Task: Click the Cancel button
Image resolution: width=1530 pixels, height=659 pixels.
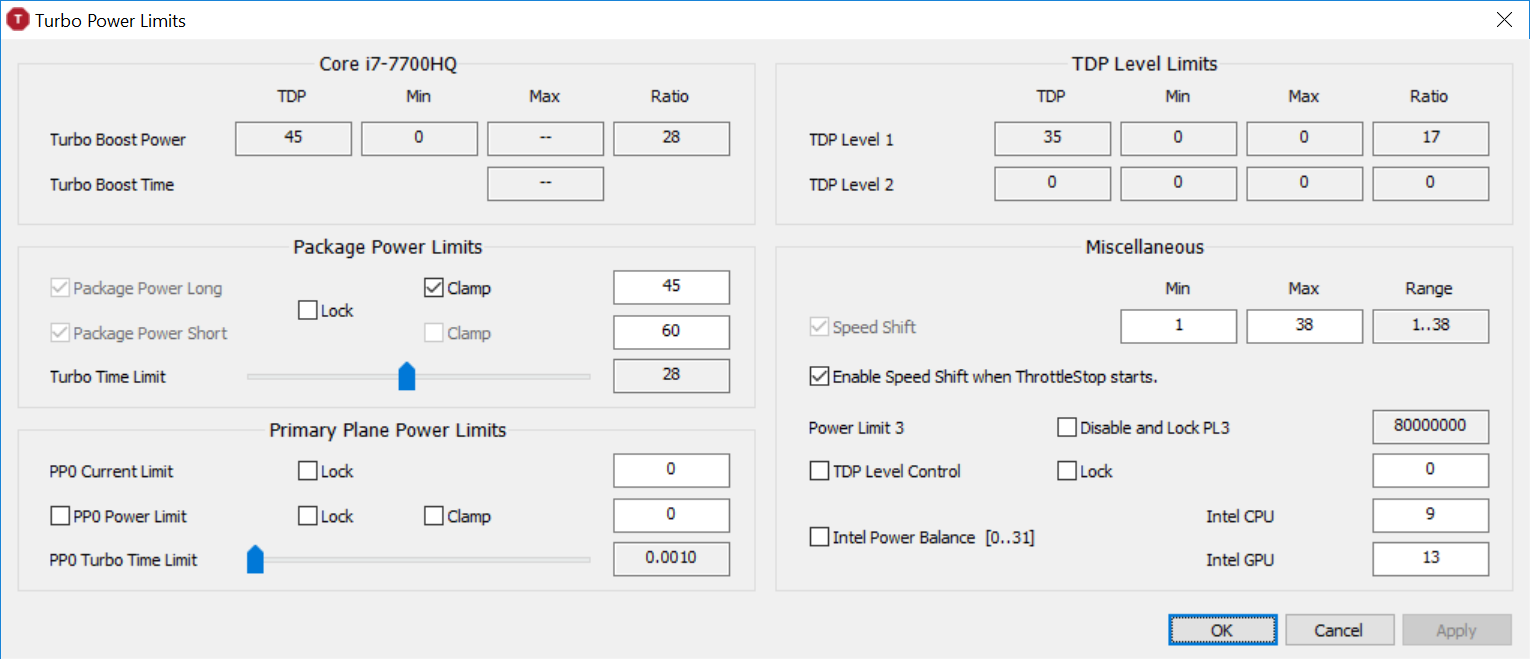Action: click(1339, 630)
